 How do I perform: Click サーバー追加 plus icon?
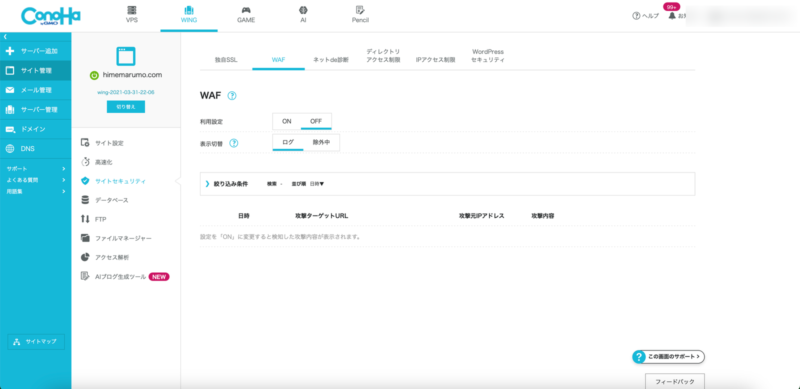[10, 51]
